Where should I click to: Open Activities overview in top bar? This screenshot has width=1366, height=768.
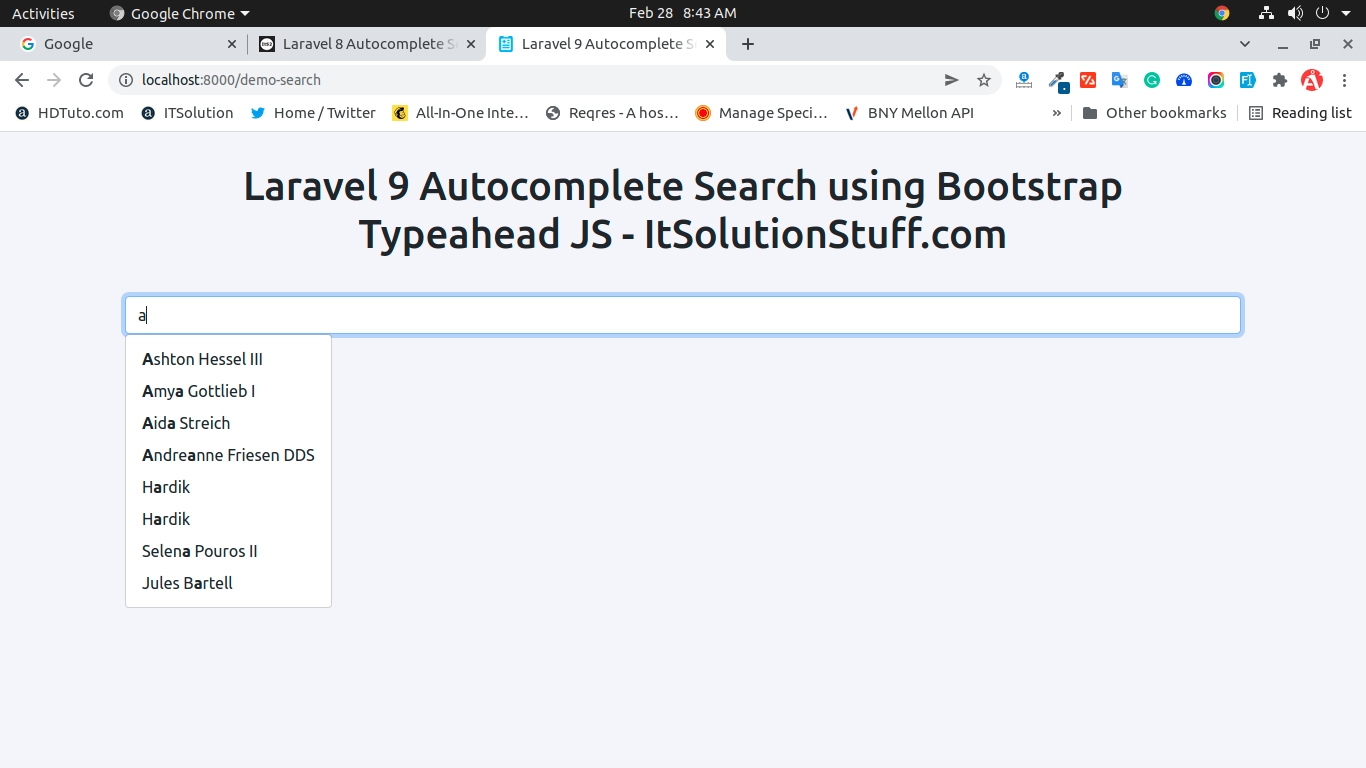point(43,13)
